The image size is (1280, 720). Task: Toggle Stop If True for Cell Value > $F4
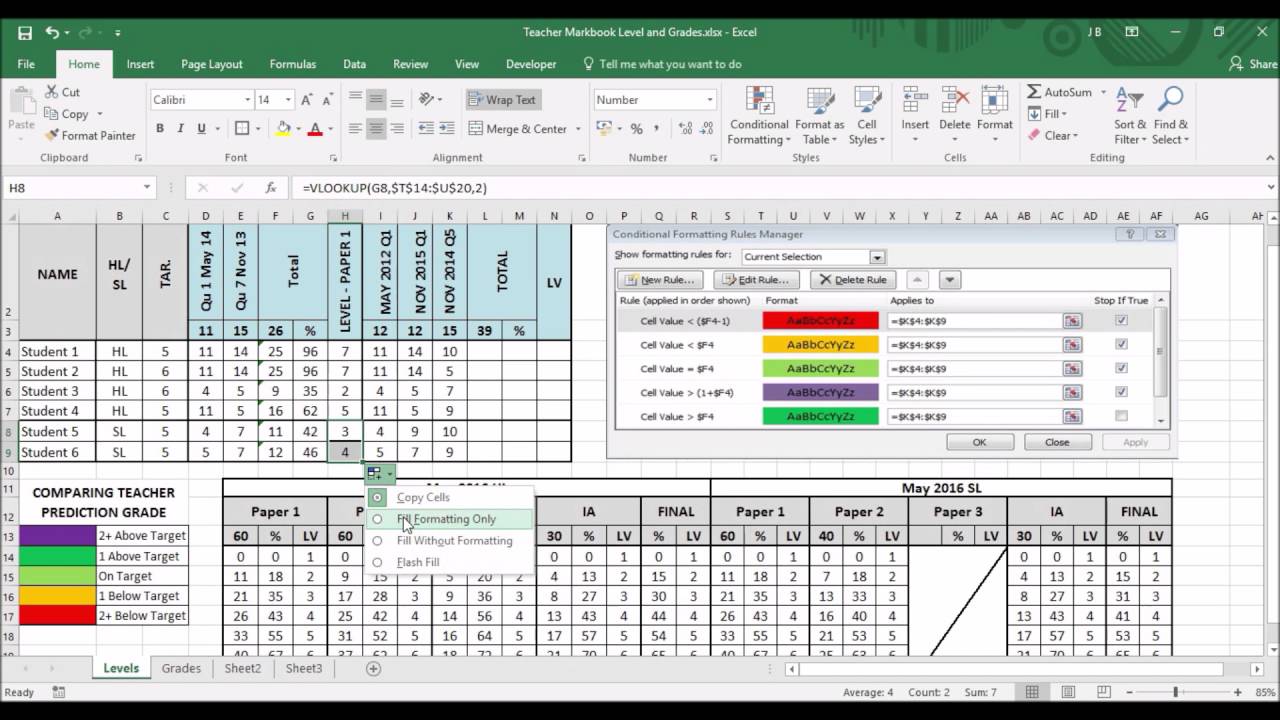1121,416
